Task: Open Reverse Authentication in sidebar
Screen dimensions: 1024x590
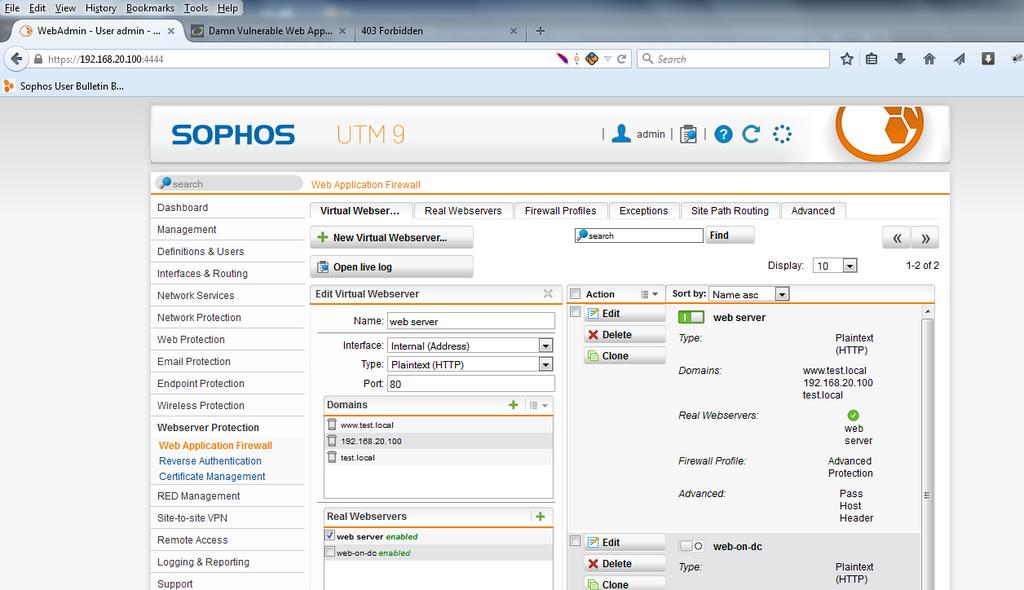Action: tap(210, 461)
